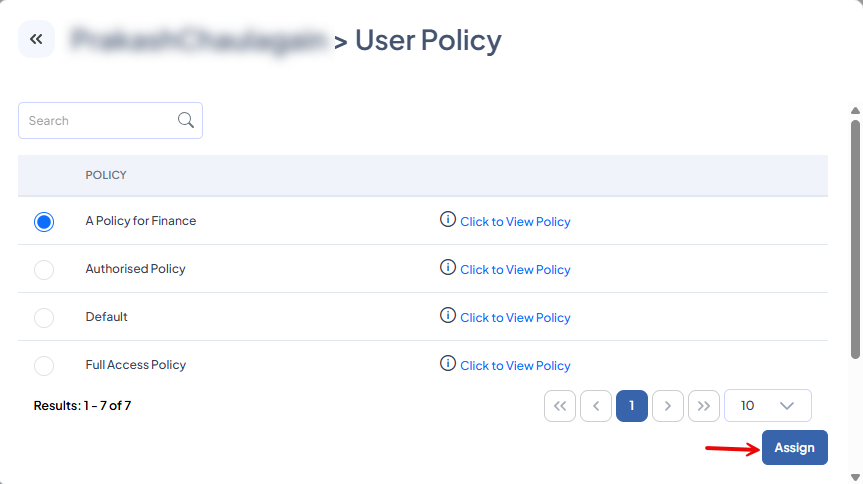
Task: Open the page size dropdown showing 10
Action: click(x=767, y=406)
